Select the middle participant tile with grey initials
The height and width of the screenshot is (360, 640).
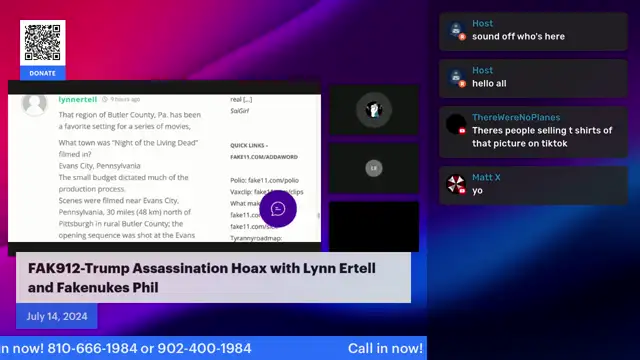(374, 168)
